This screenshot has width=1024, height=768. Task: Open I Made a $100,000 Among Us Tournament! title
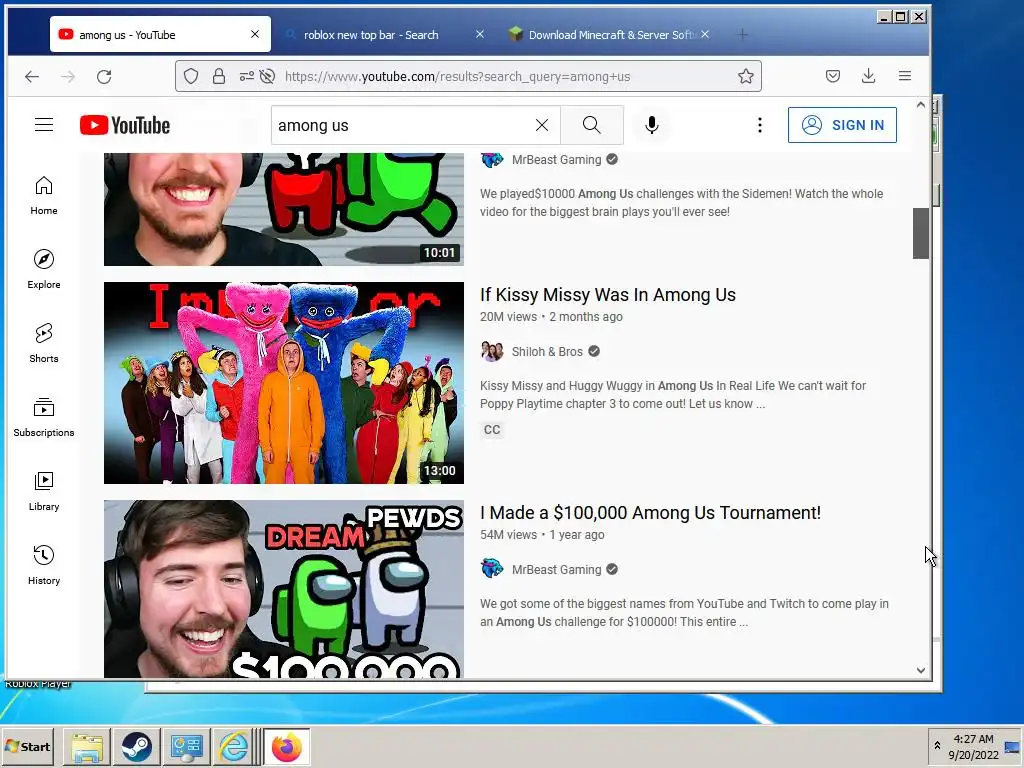(x=650, y=513)
